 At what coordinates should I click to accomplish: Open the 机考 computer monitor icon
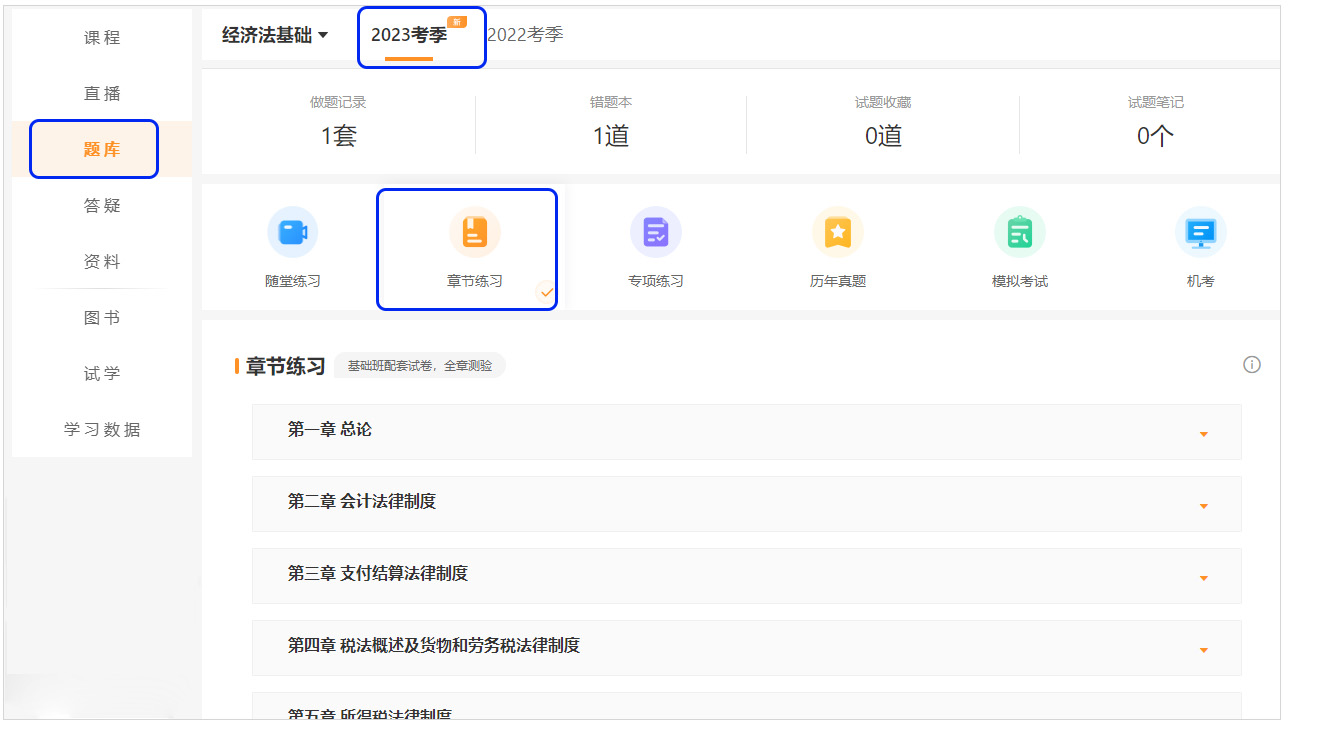pyautogui.click(x=1200, y=233)
